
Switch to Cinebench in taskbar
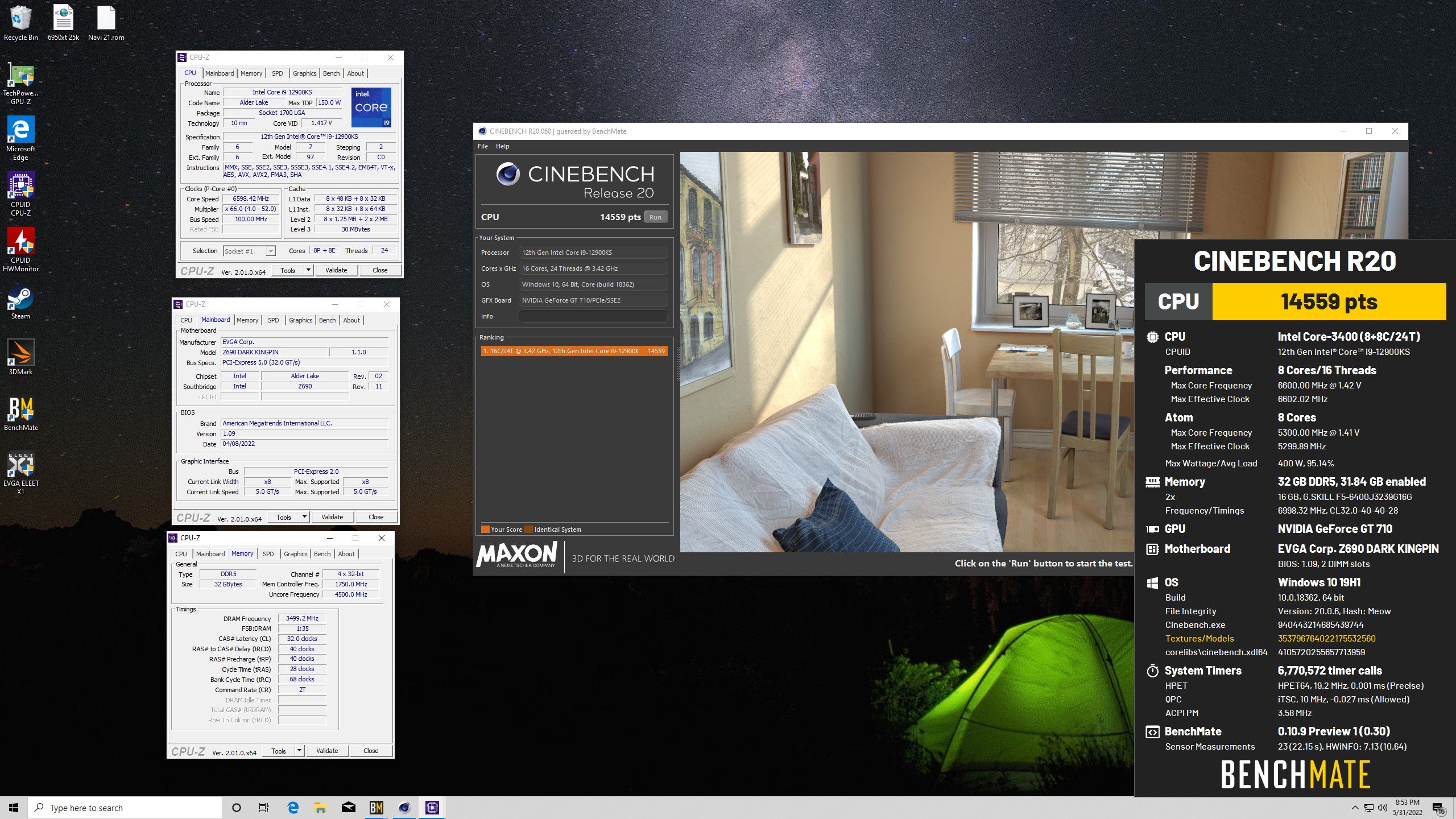[404, 808]
